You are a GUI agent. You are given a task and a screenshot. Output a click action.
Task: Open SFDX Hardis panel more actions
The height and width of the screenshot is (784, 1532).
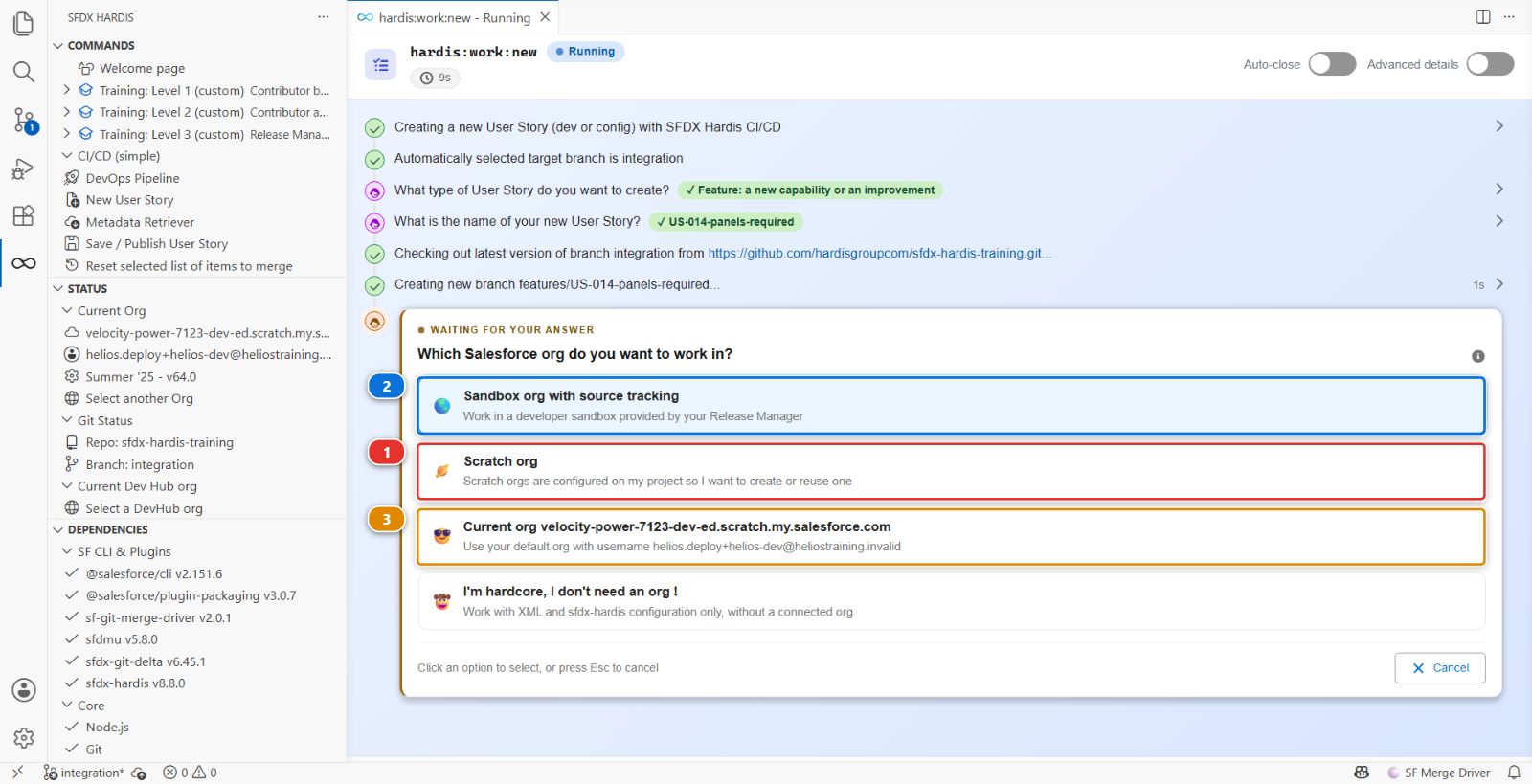coord(324,17)
